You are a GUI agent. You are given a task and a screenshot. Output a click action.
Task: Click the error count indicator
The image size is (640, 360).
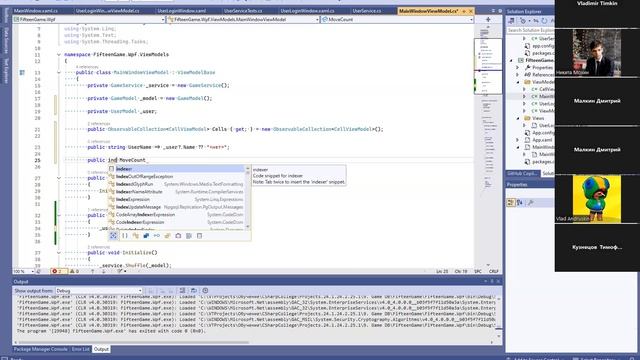[58, 271]
